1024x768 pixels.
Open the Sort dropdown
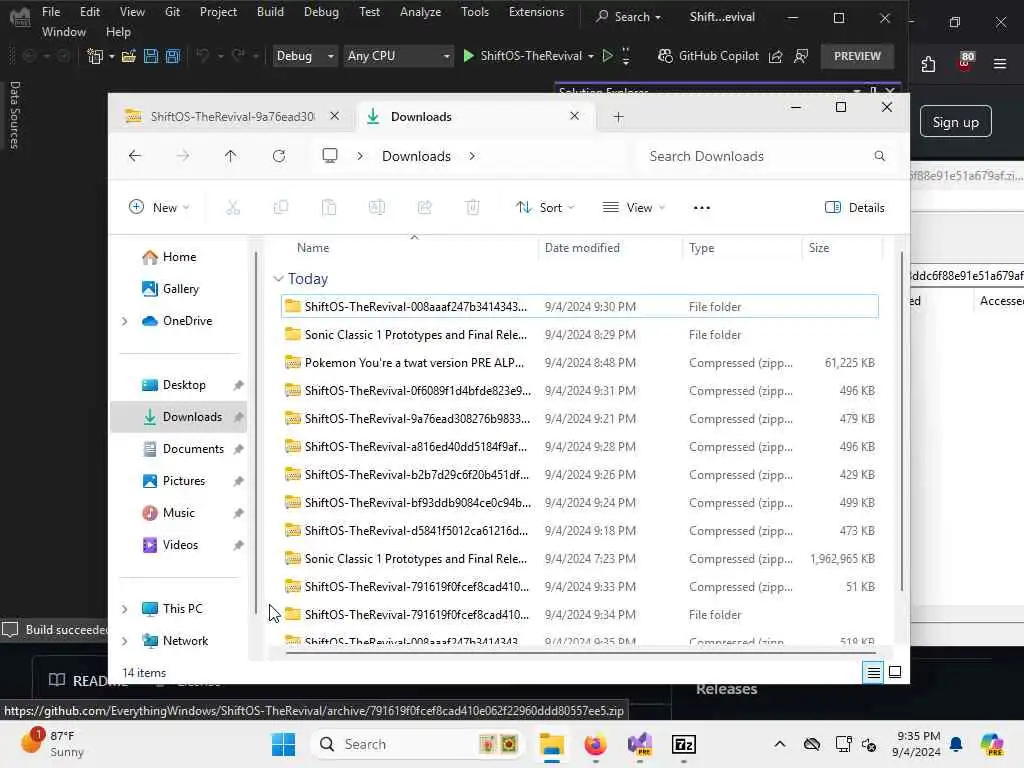[545, 208]
